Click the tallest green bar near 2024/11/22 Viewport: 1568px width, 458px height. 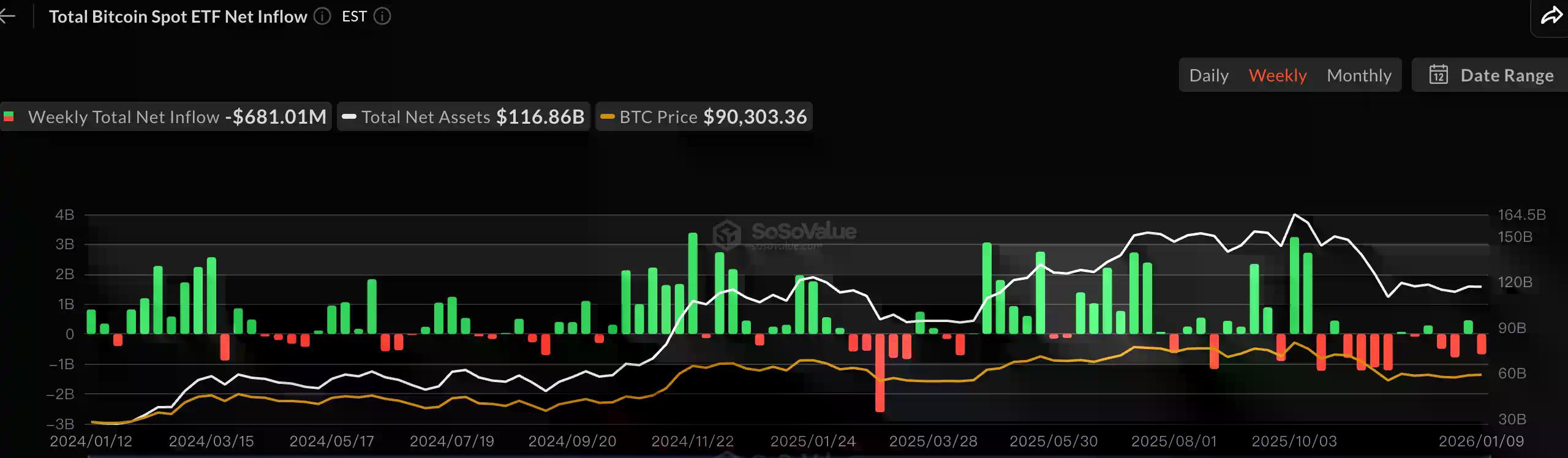[x=693, y=283]
